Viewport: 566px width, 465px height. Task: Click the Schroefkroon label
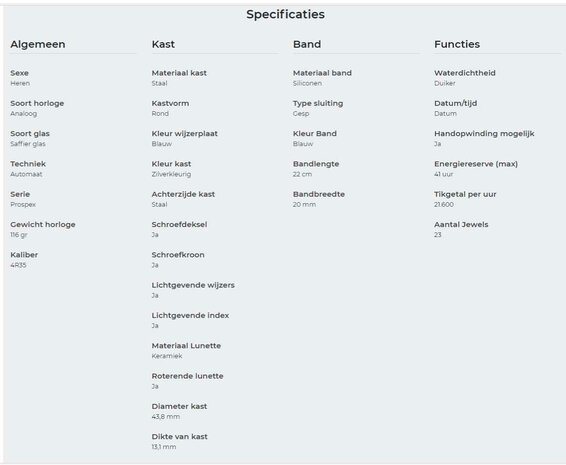[x=178, y=255]
